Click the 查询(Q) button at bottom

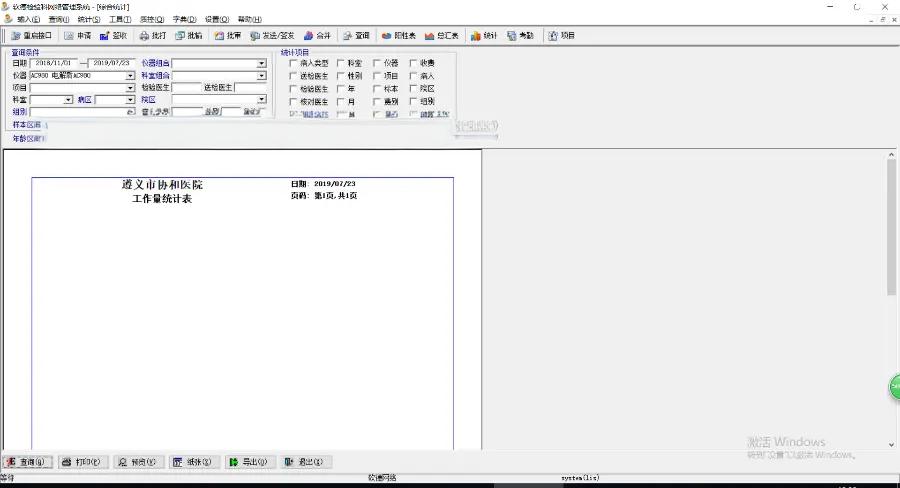[28, 462]
